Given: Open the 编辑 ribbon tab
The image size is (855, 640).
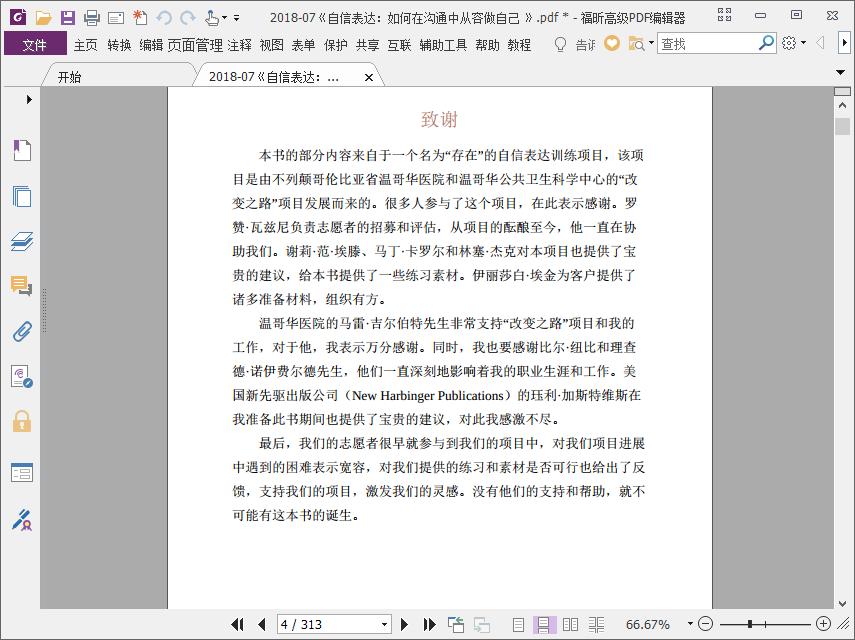Looking at the screenshot, I should (x=151, y=45).
